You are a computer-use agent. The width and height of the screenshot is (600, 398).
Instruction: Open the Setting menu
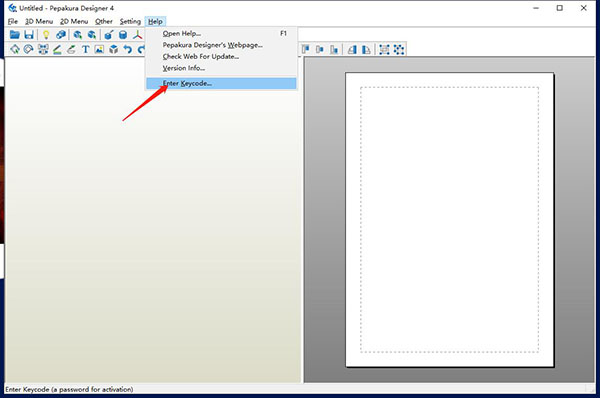coord(130,21)
